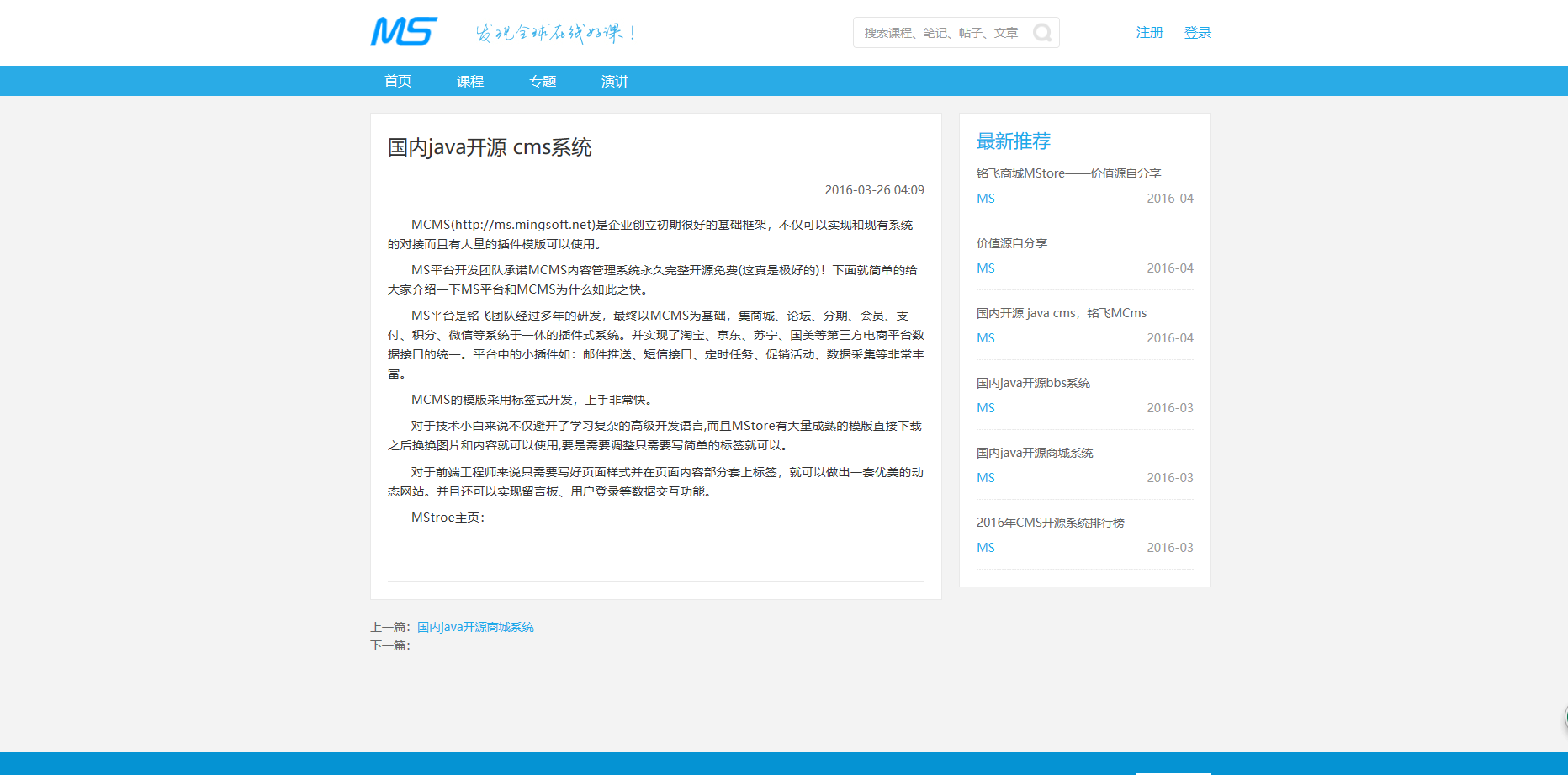
Task: Click the 最新推荐 sidebar heading
Action: (1013, 141)
